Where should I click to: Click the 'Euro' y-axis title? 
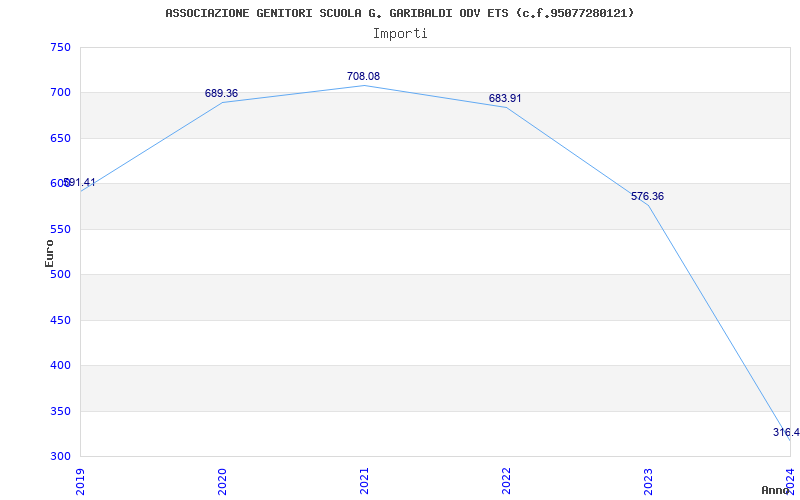pyautogui.click(x=49, y=253)
